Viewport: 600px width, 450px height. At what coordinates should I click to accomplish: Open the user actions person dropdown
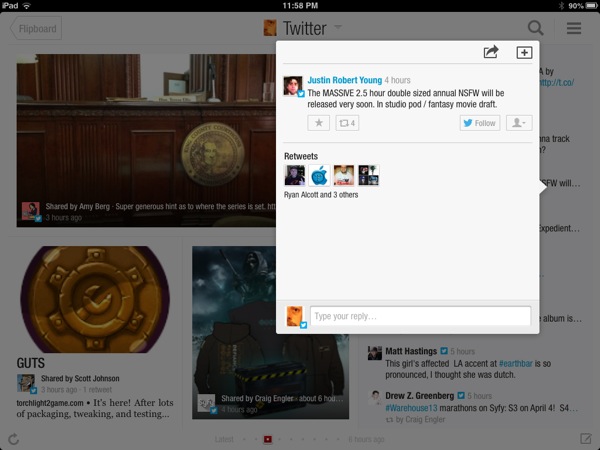519,123
